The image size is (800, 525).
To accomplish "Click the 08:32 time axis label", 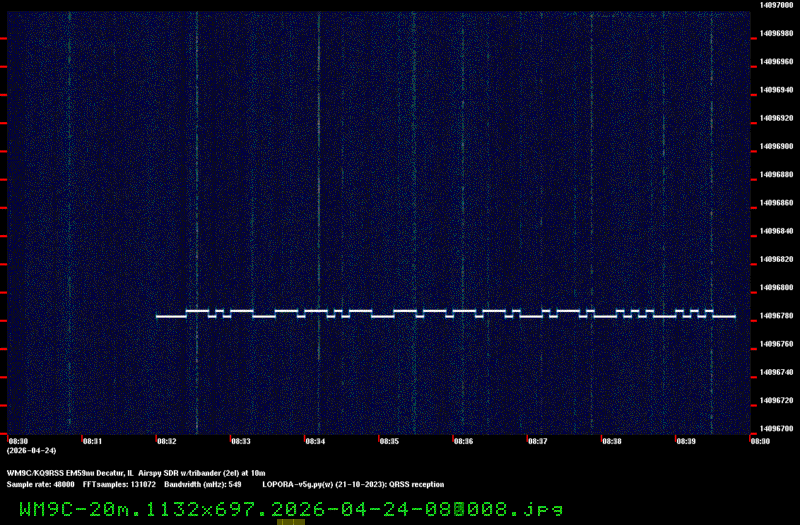I will pyautogui.click(x=166, y=440).
